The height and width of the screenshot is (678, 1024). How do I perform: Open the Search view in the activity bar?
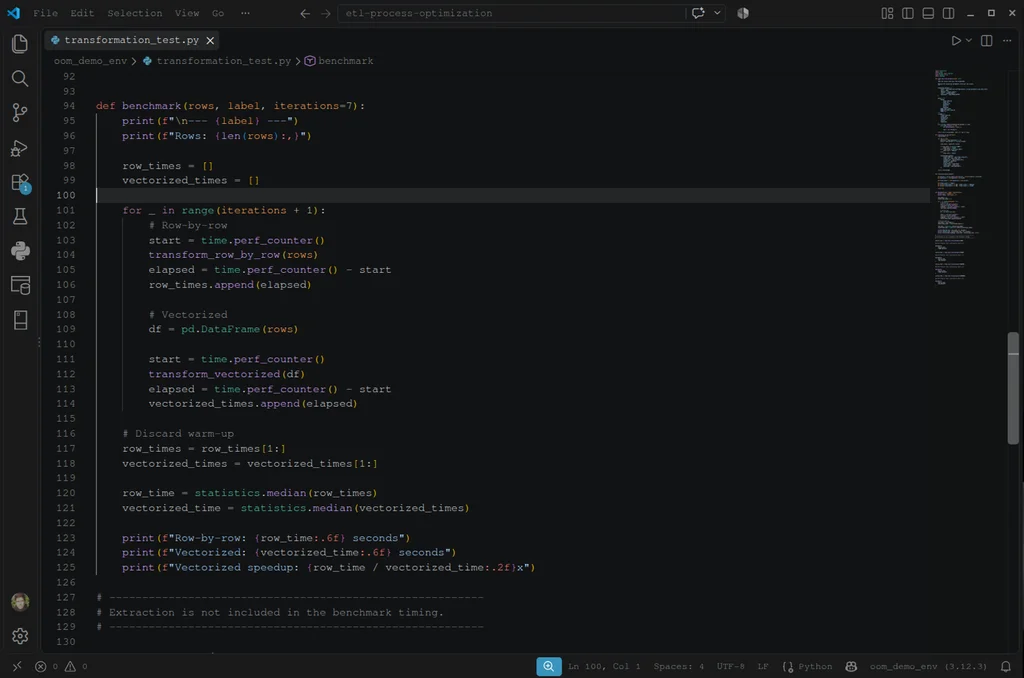20,78
